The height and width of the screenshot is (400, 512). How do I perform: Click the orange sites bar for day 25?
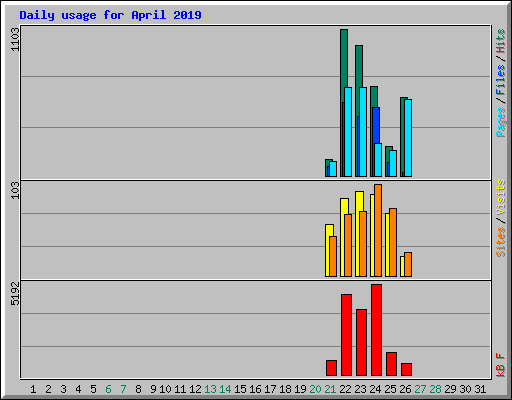[x=393, y=243]
